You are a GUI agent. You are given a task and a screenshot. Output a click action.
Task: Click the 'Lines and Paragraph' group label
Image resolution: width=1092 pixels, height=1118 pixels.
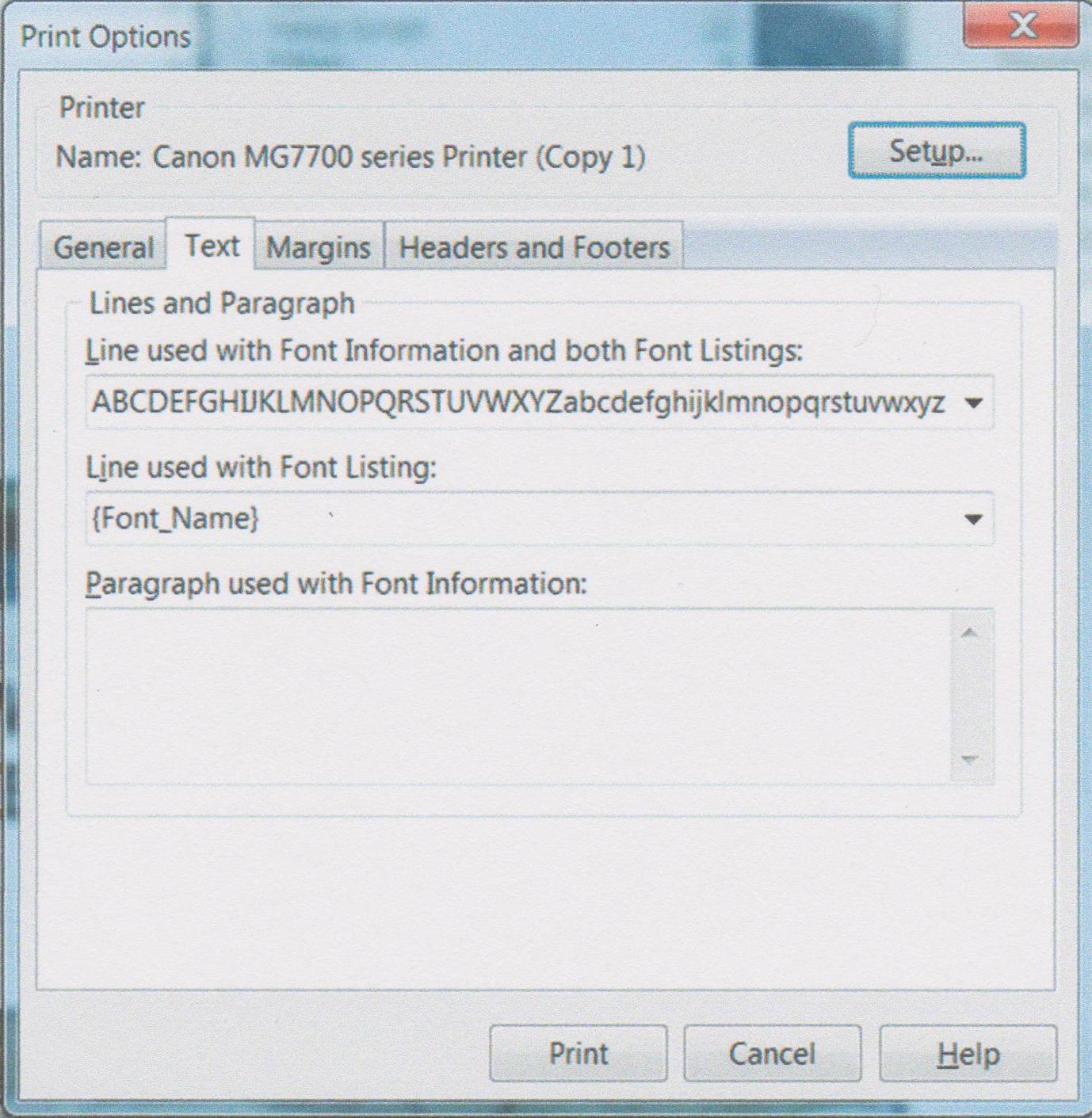221,303
